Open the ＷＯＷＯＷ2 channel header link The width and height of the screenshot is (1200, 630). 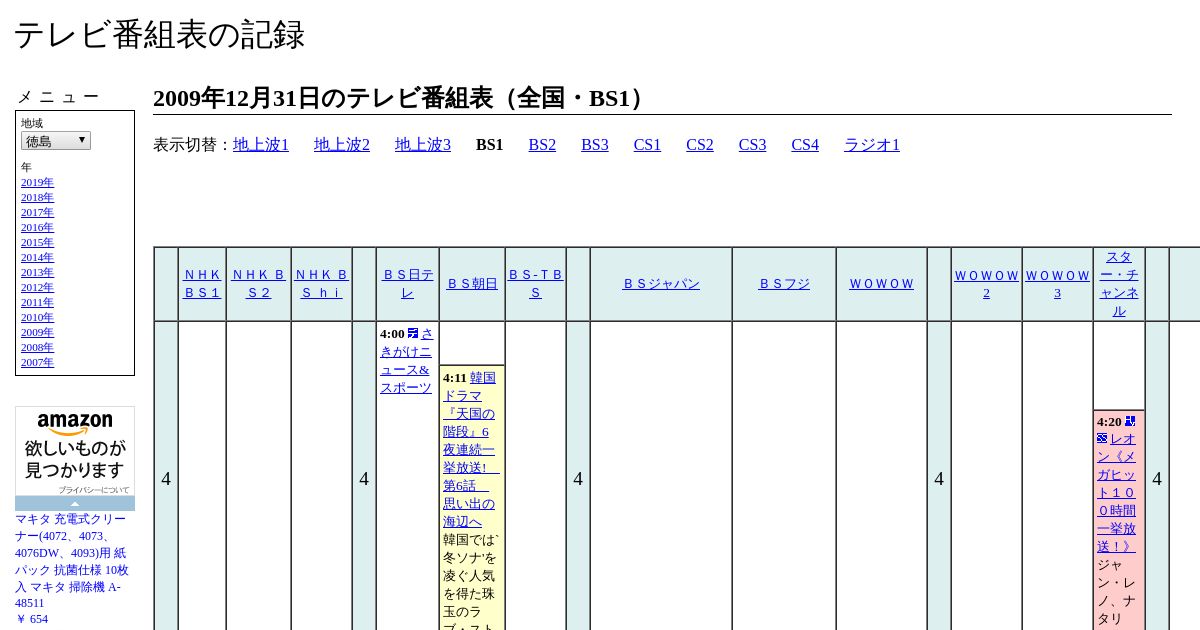pos(986,284)
